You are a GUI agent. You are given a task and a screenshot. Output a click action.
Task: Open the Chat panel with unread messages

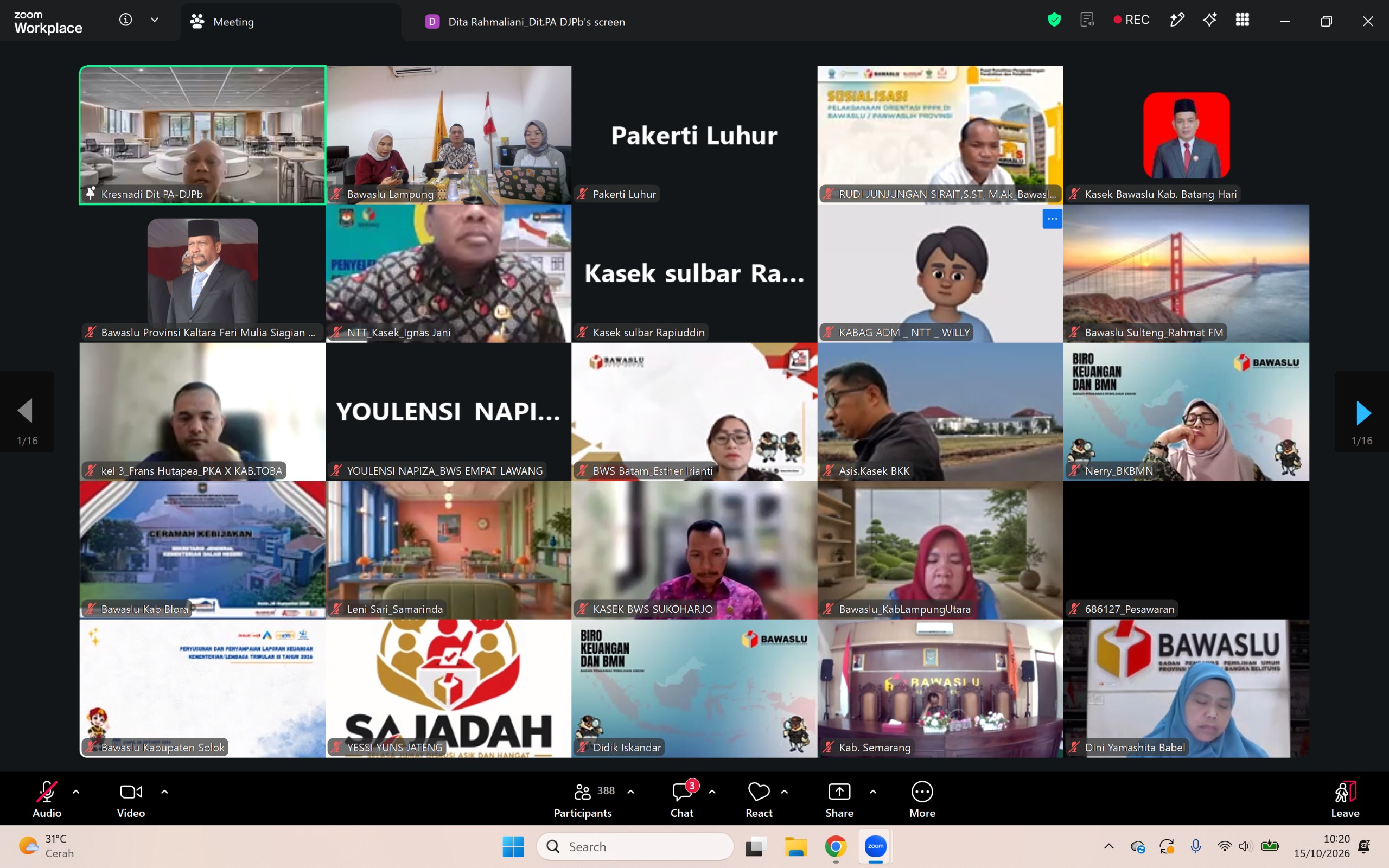[682, 799]
